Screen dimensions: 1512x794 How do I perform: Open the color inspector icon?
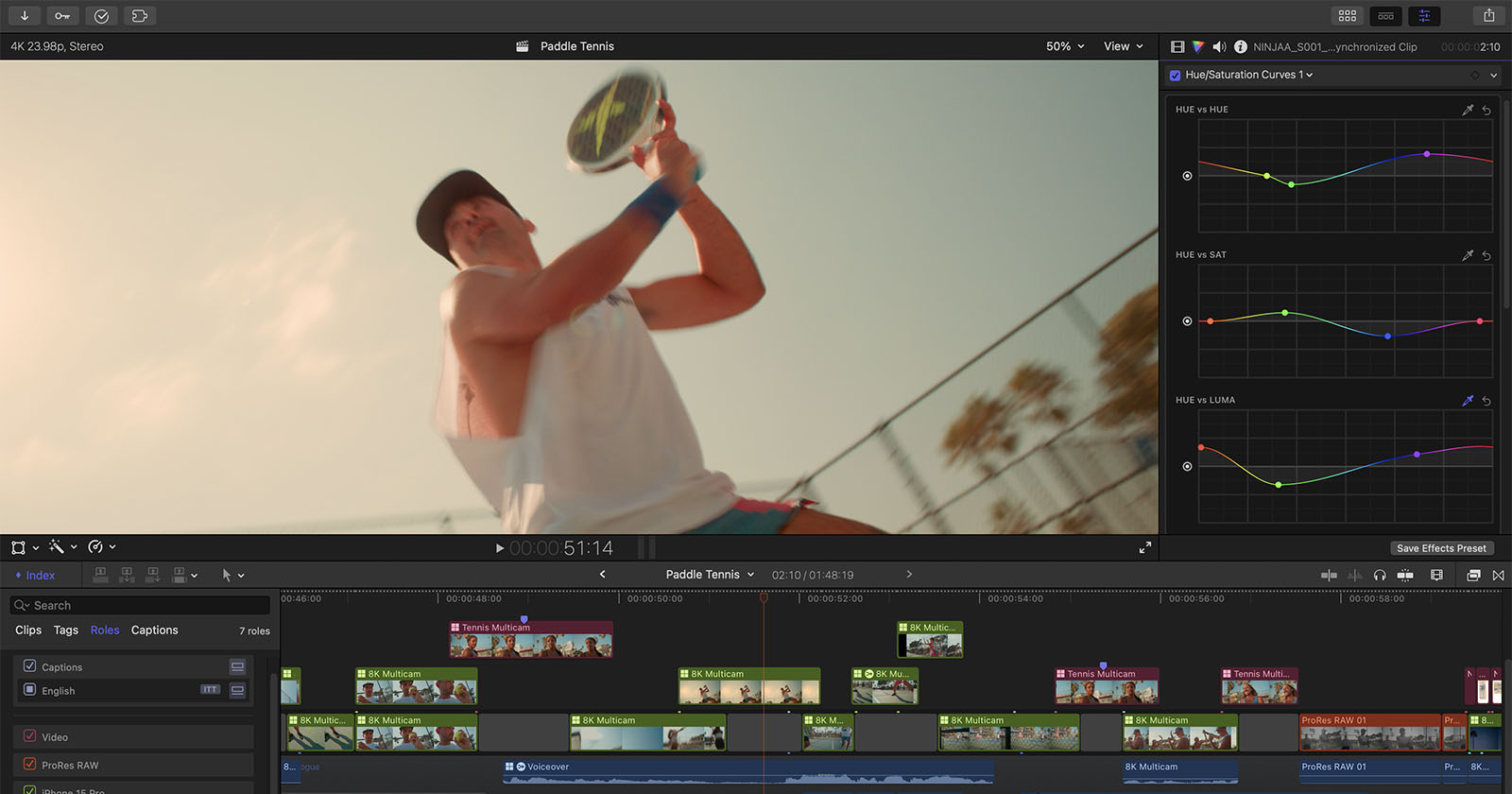point(1198,46)
